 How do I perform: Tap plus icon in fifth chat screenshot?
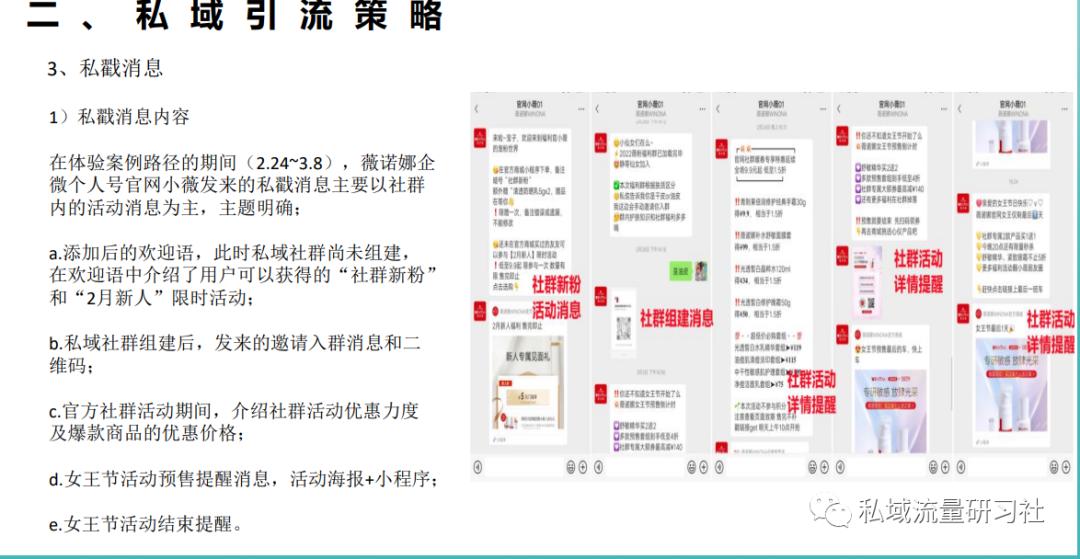click(1066, 467)
